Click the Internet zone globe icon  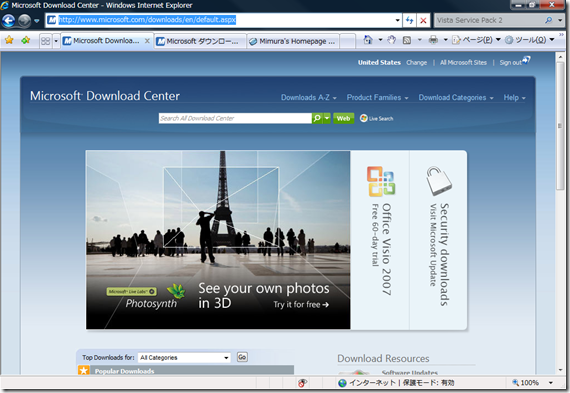pos(342,383)
